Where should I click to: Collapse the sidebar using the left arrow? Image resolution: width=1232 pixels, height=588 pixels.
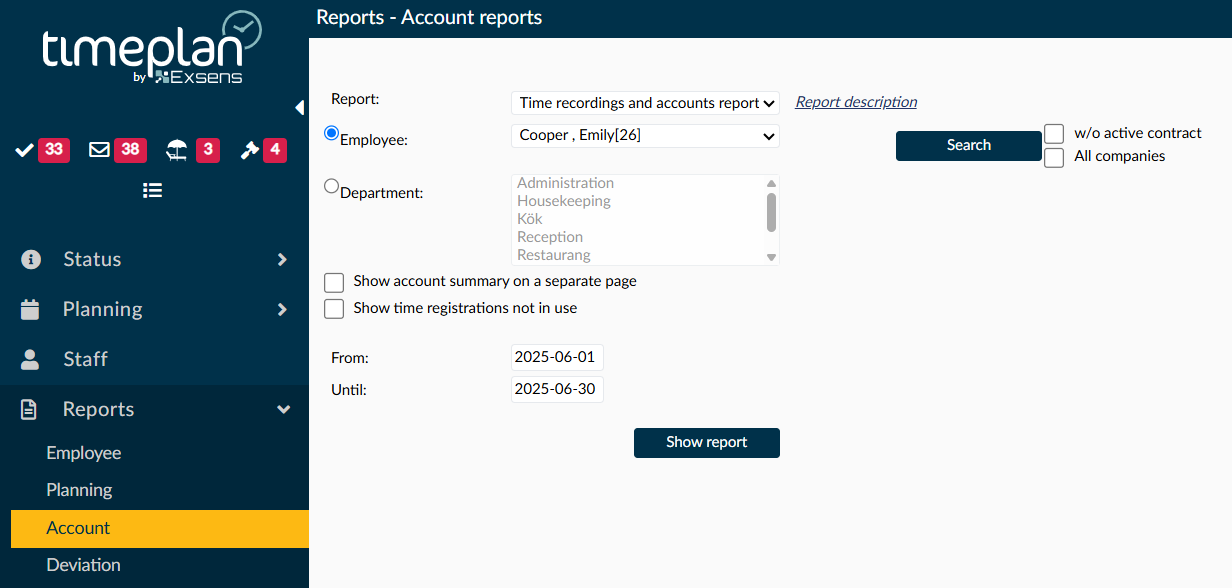(x=299, y=107)
